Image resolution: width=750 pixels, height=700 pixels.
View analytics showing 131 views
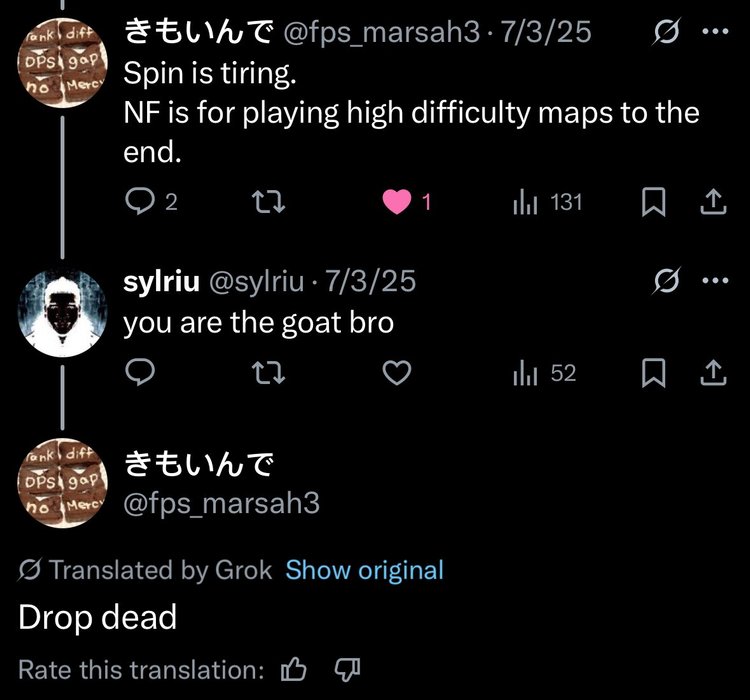tap(547, 202)
